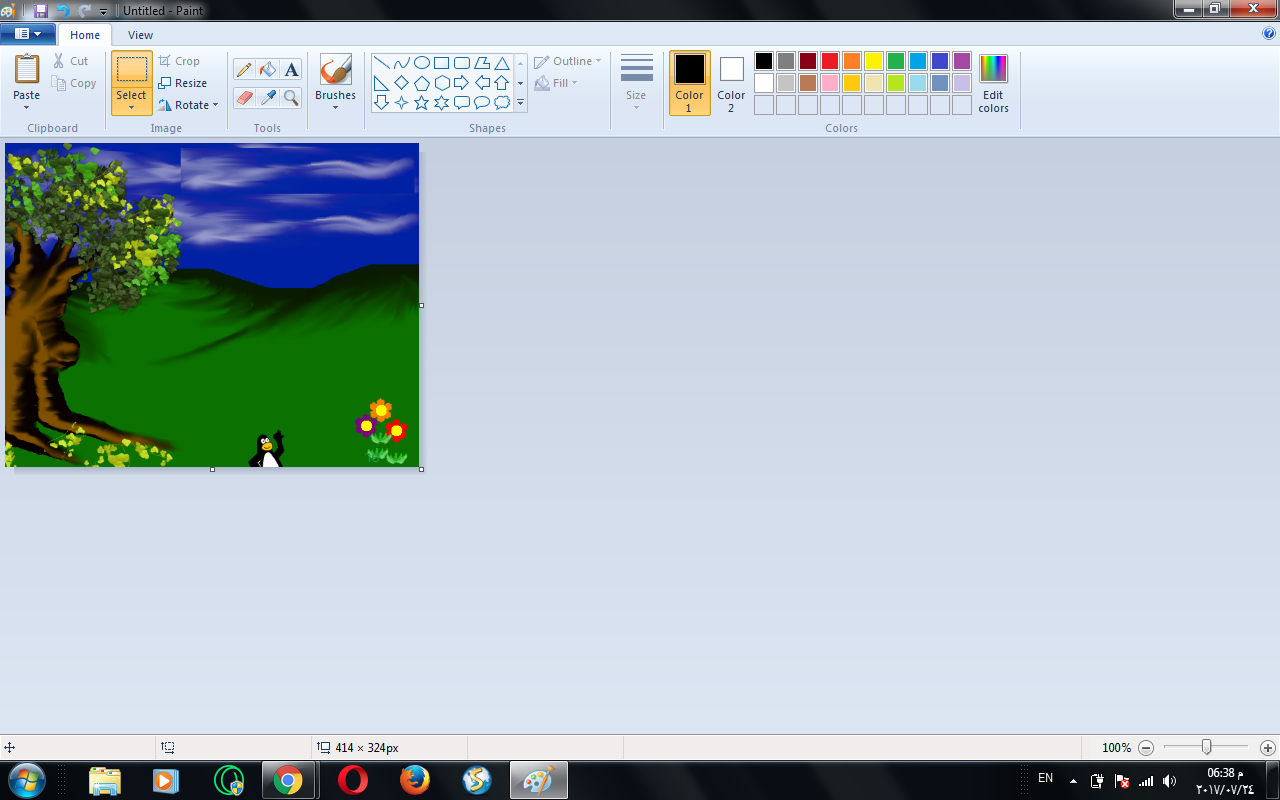This screenshot has width=1280, height=800.
Task: Select the Polygon shape
Action: 481,63
